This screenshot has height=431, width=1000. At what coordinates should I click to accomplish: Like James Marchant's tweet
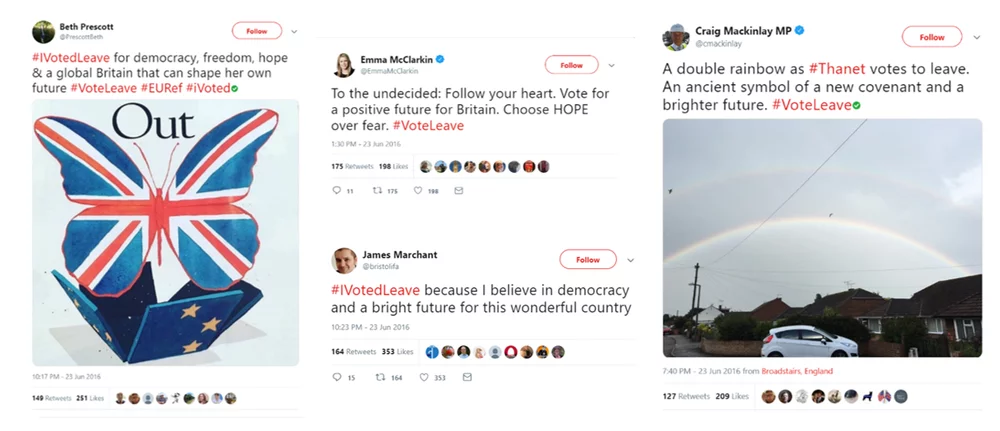pos(424,377)
